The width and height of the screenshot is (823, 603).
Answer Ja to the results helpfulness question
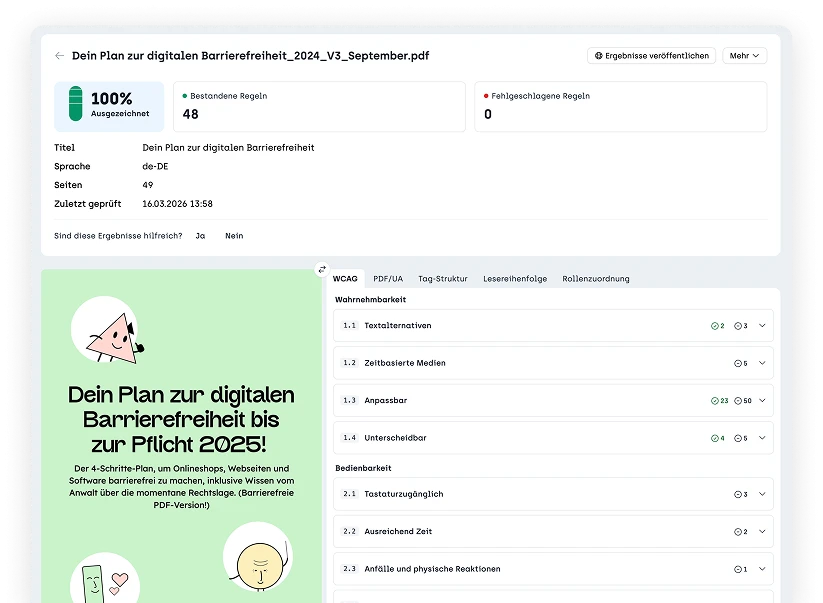(x=200, y=236)
